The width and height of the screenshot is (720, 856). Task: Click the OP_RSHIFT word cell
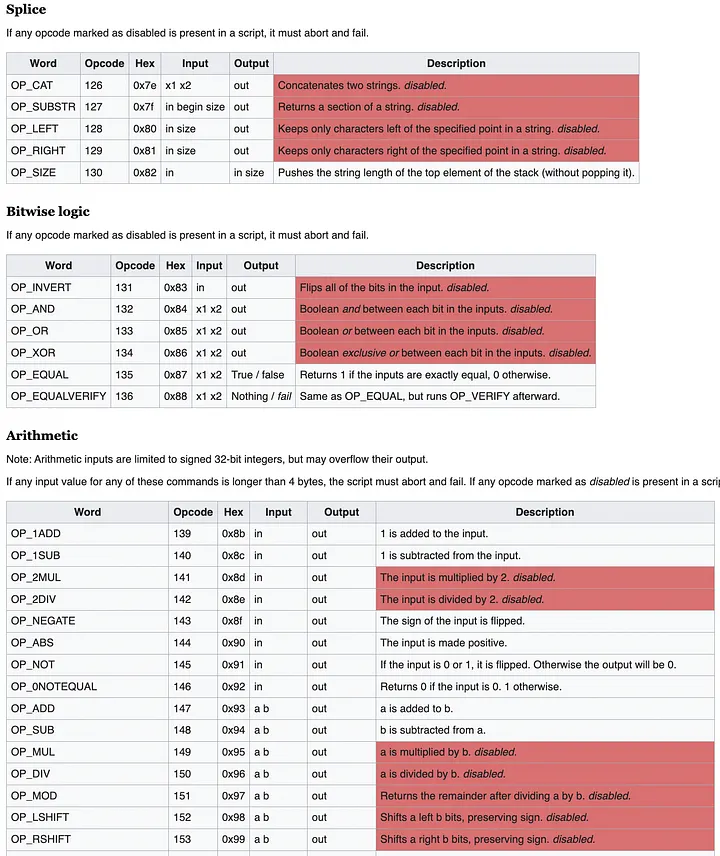click(x=42, y=839)
